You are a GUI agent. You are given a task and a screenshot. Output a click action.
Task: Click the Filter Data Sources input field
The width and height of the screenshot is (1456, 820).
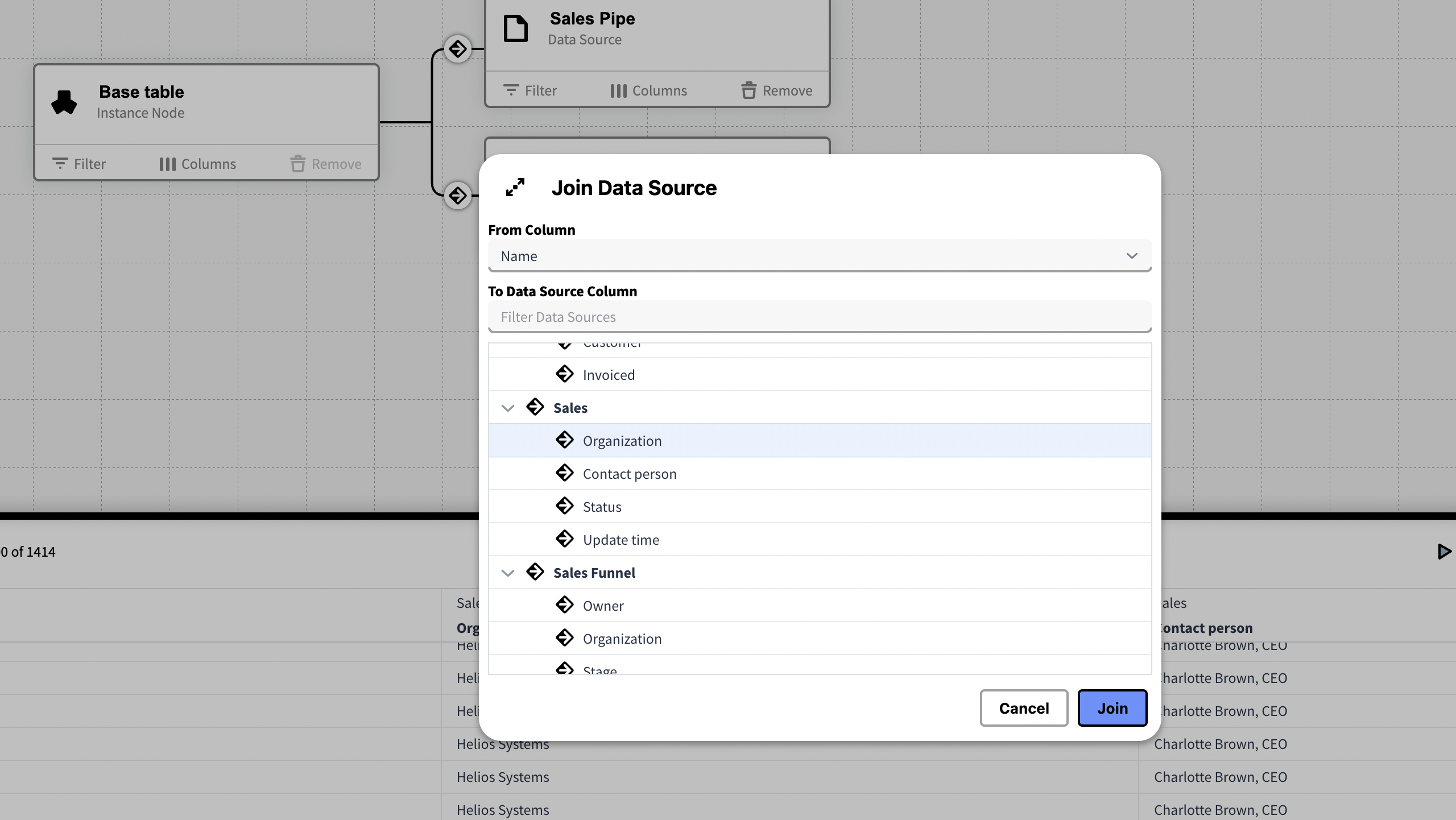(819, 317)
